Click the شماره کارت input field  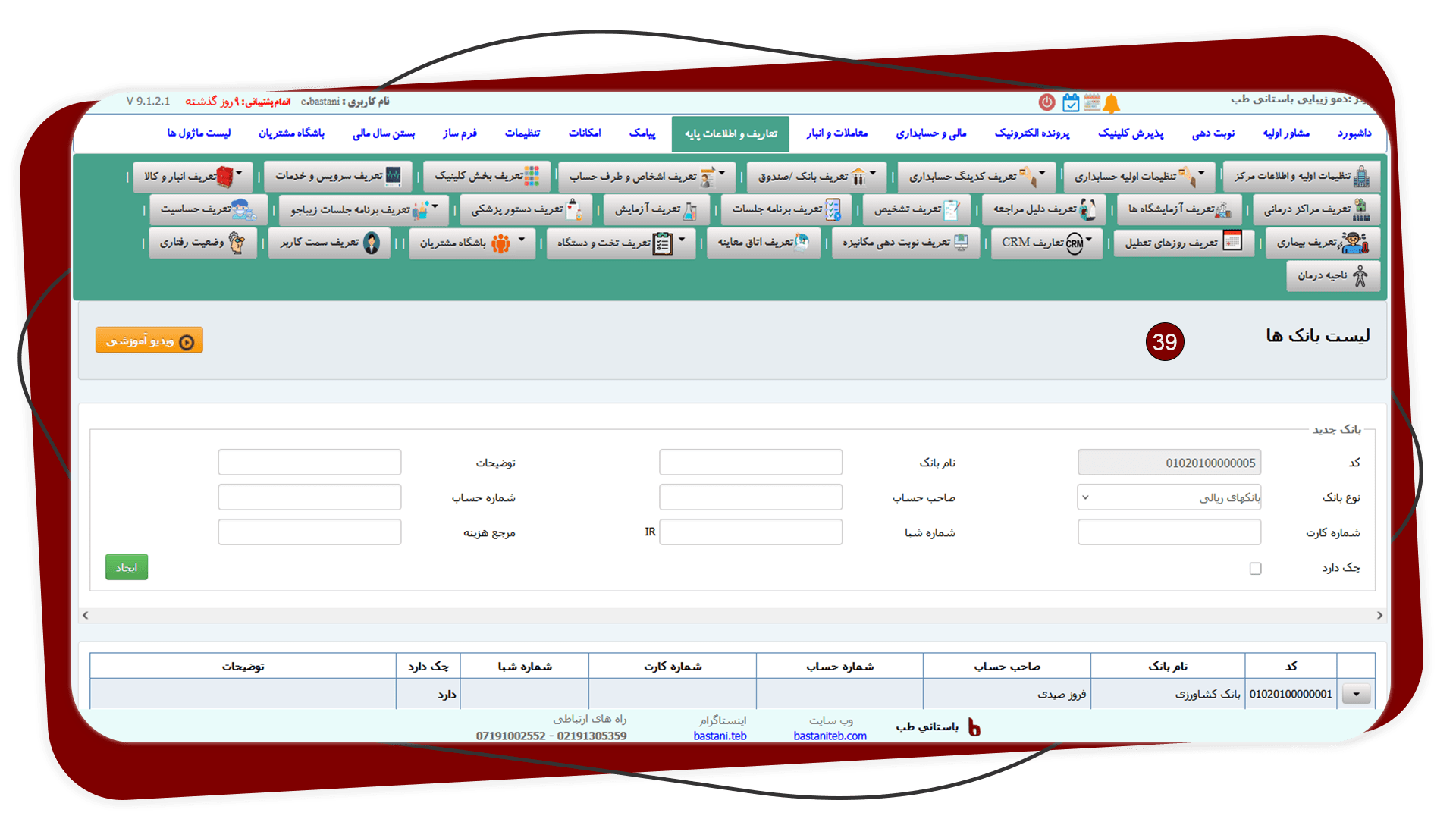point(1169,532)
